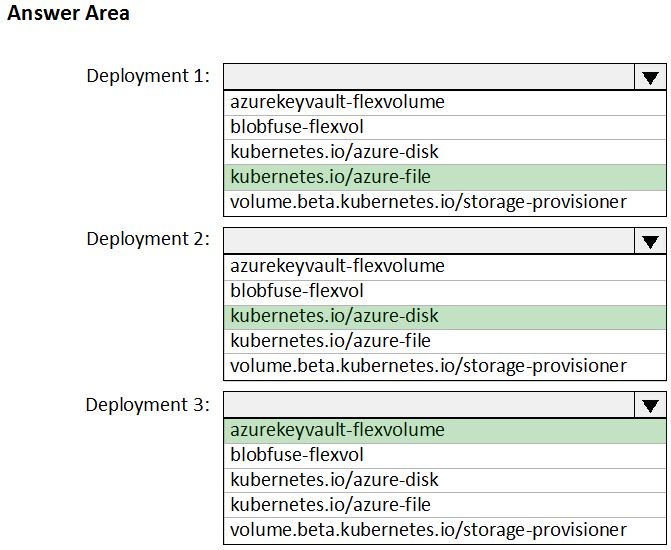The width and height of the screenshot is (671, 550).
Task: Choose kubernetes.io/azure-disk for Deployment 1
Action: [445, 152]
